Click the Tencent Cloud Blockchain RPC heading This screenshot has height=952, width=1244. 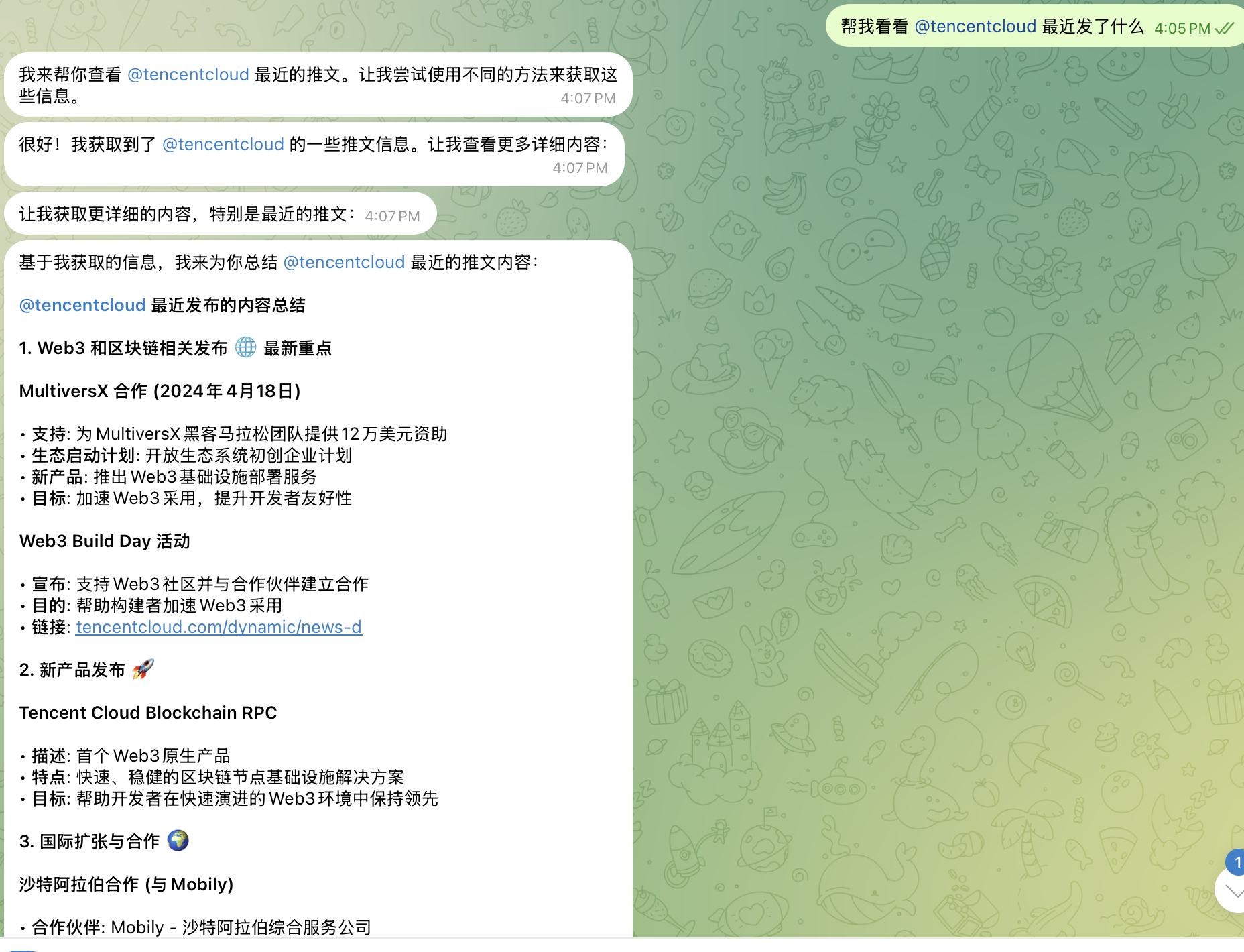pos(148,713)
